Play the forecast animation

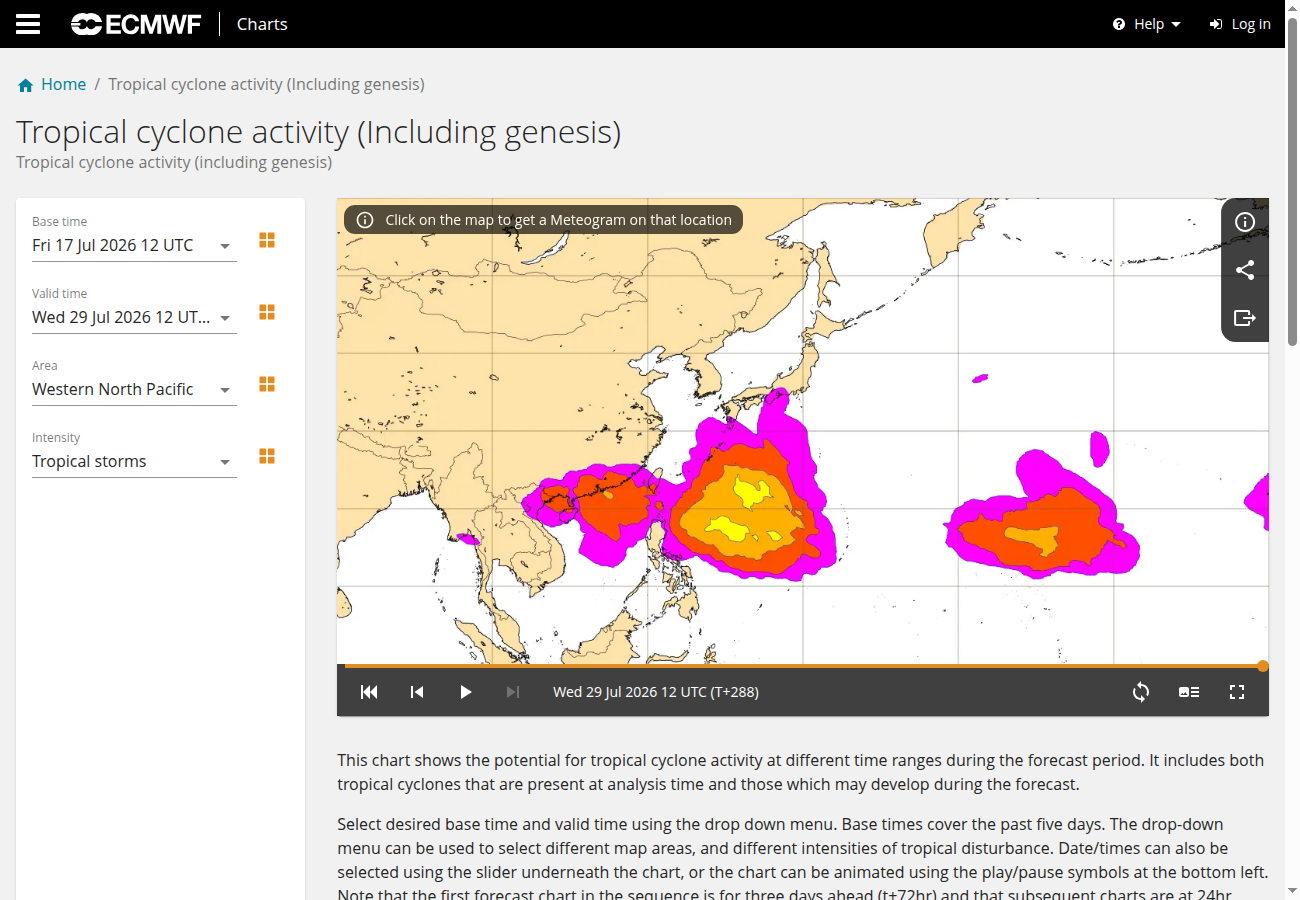(x=465, y=692)
